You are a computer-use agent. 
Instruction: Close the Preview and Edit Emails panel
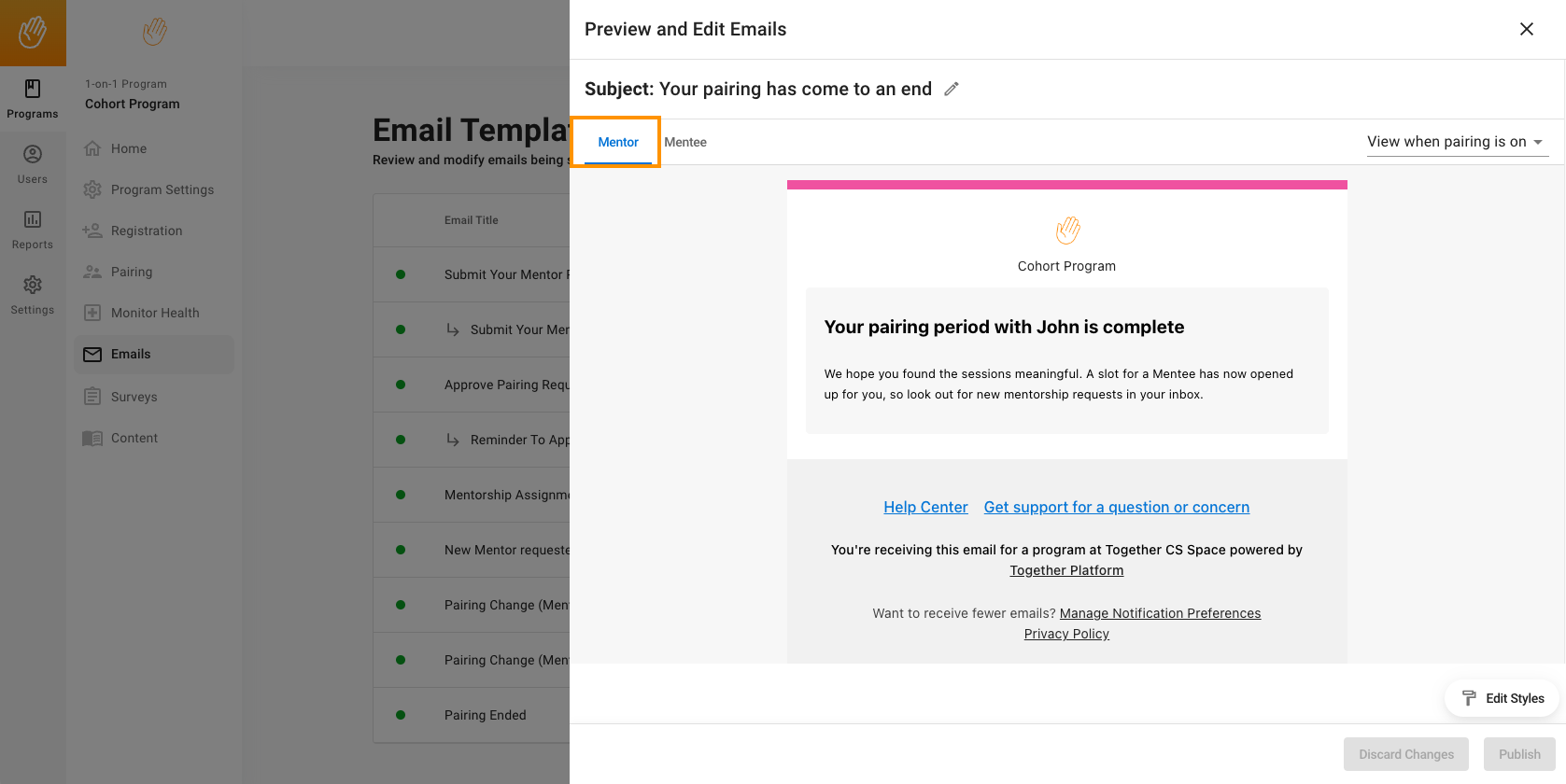click(1526, 29)
